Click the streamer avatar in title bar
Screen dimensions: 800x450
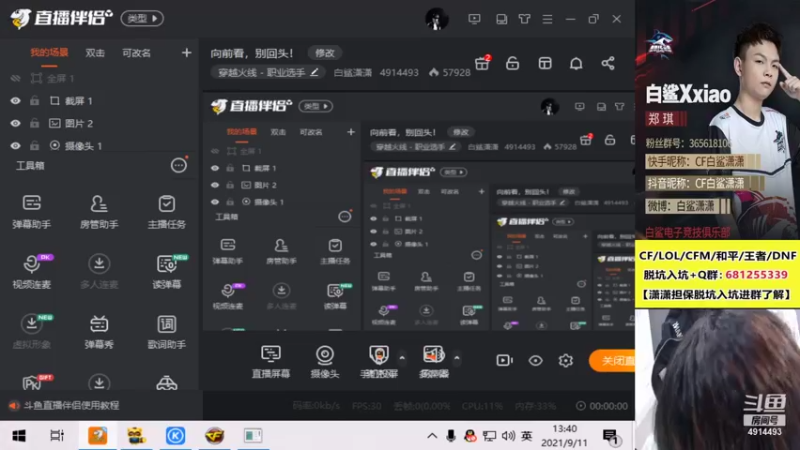pyautogui.click(x=436, y=19)
